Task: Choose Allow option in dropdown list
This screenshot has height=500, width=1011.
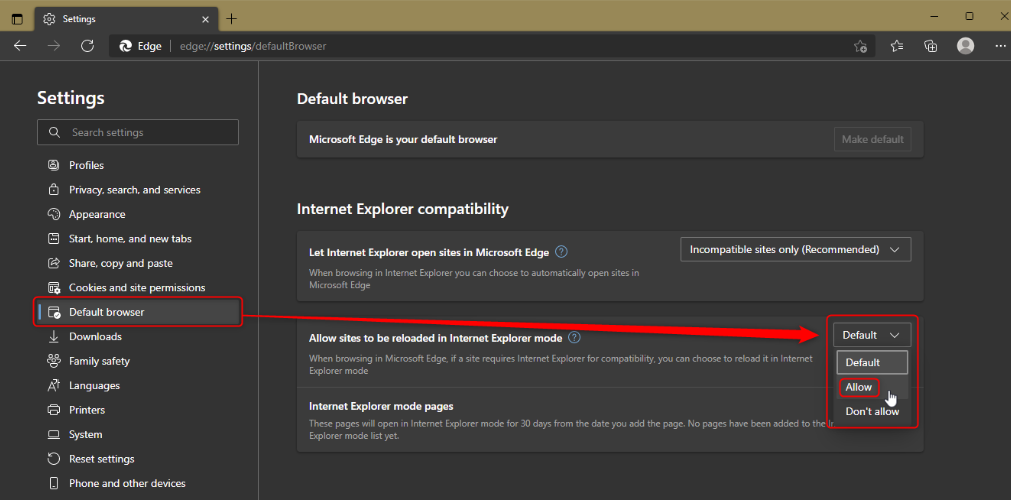Action: click(872, 387)
